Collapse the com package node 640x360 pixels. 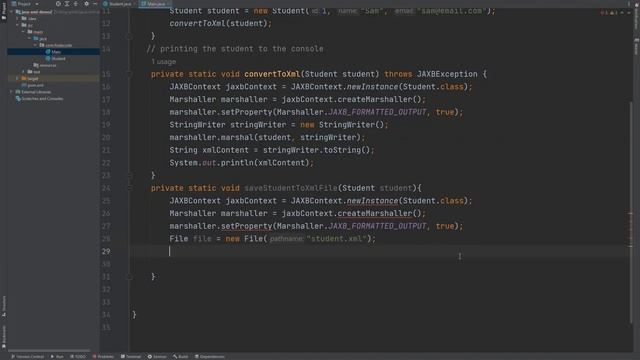36,45
